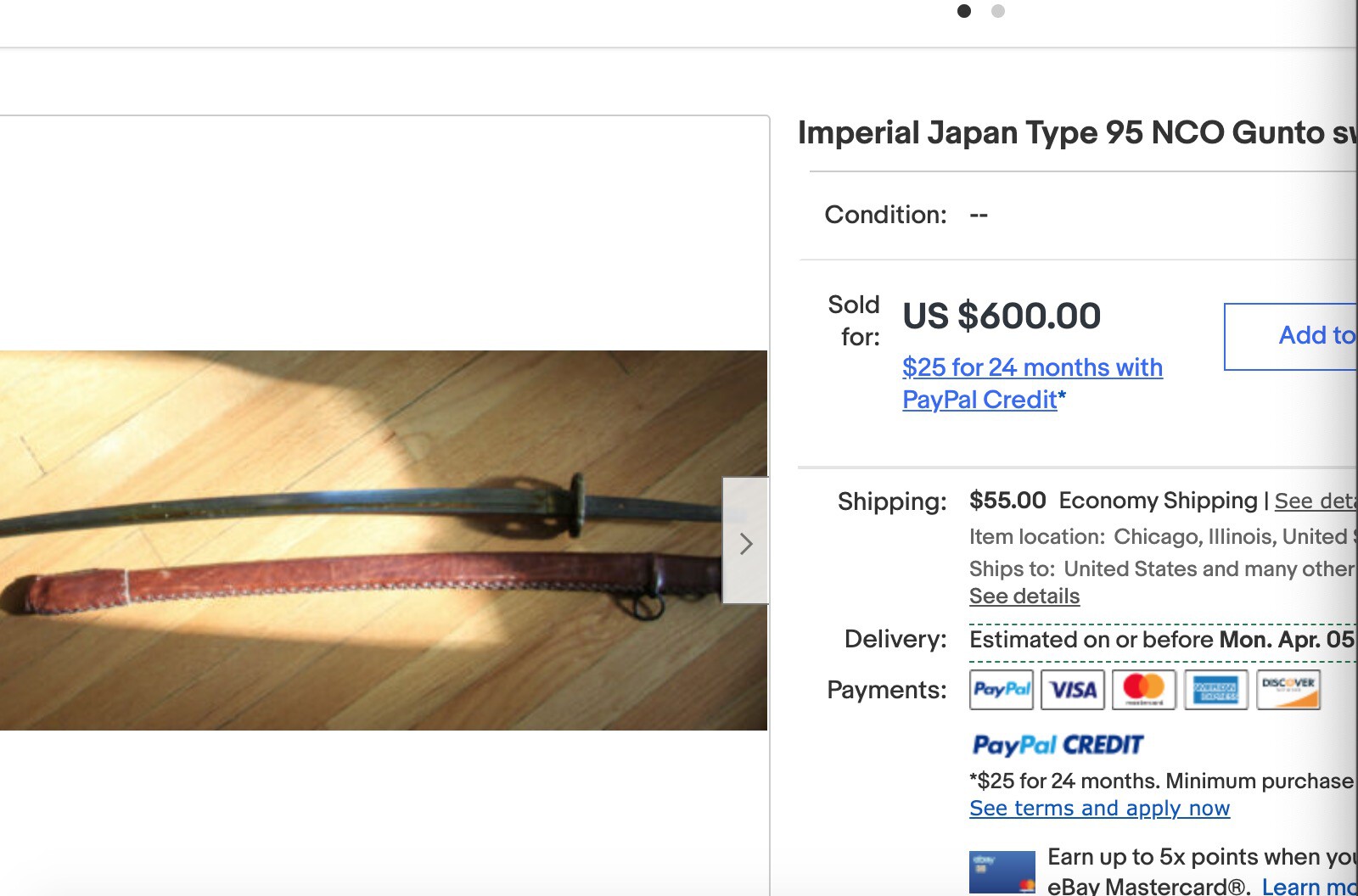
Task: Show next sword photo with arrow
Action: click(745, 542)
